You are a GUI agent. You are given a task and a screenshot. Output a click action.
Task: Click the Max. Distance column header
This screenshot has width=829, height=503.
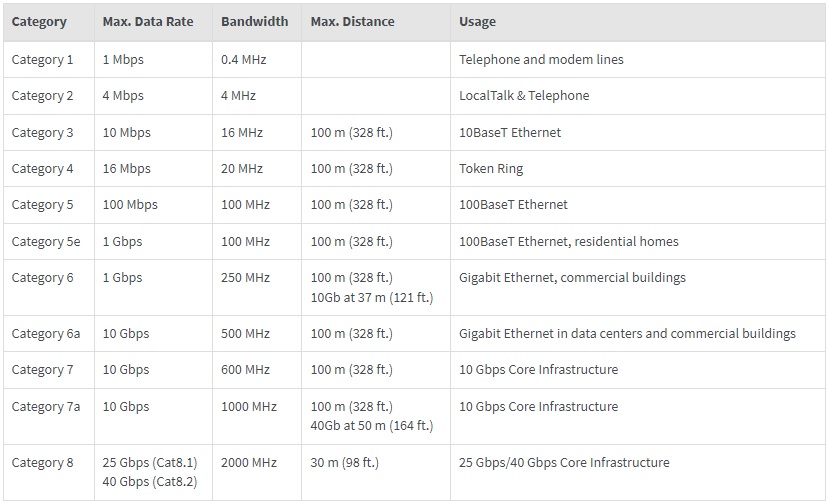point(352,22)
